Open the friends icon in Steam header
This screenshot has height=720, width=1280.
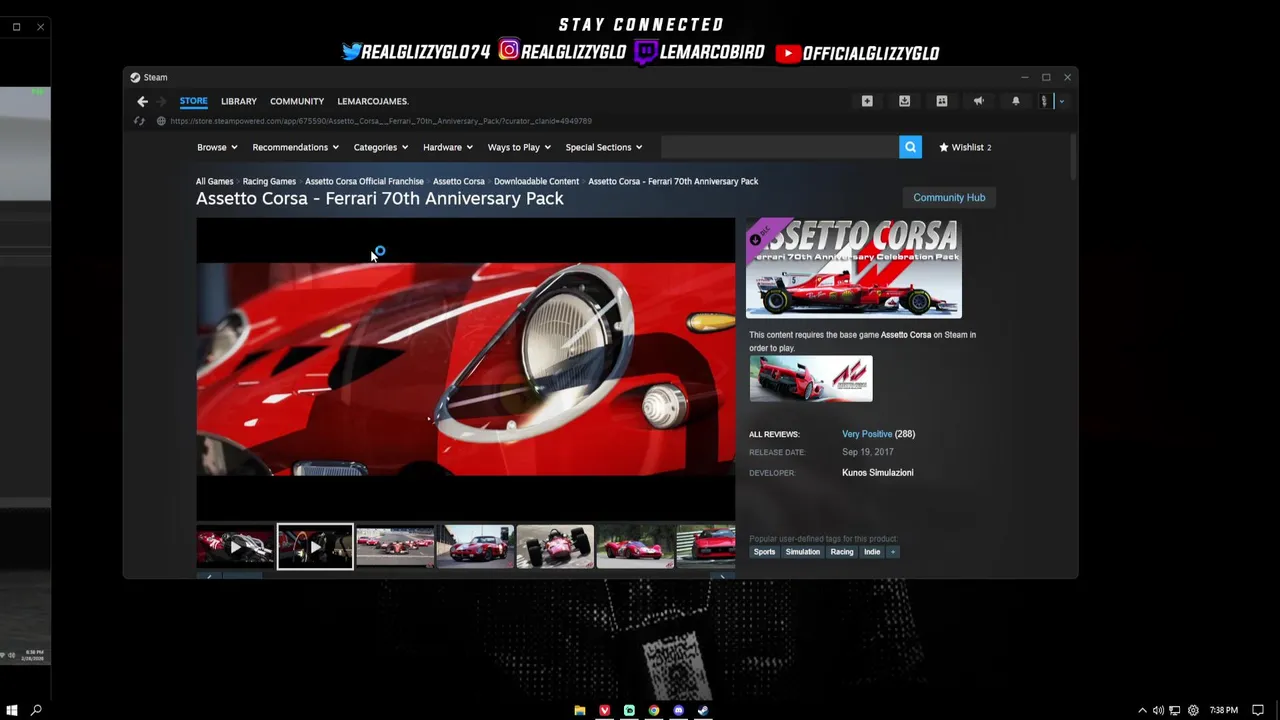[941, 101]
